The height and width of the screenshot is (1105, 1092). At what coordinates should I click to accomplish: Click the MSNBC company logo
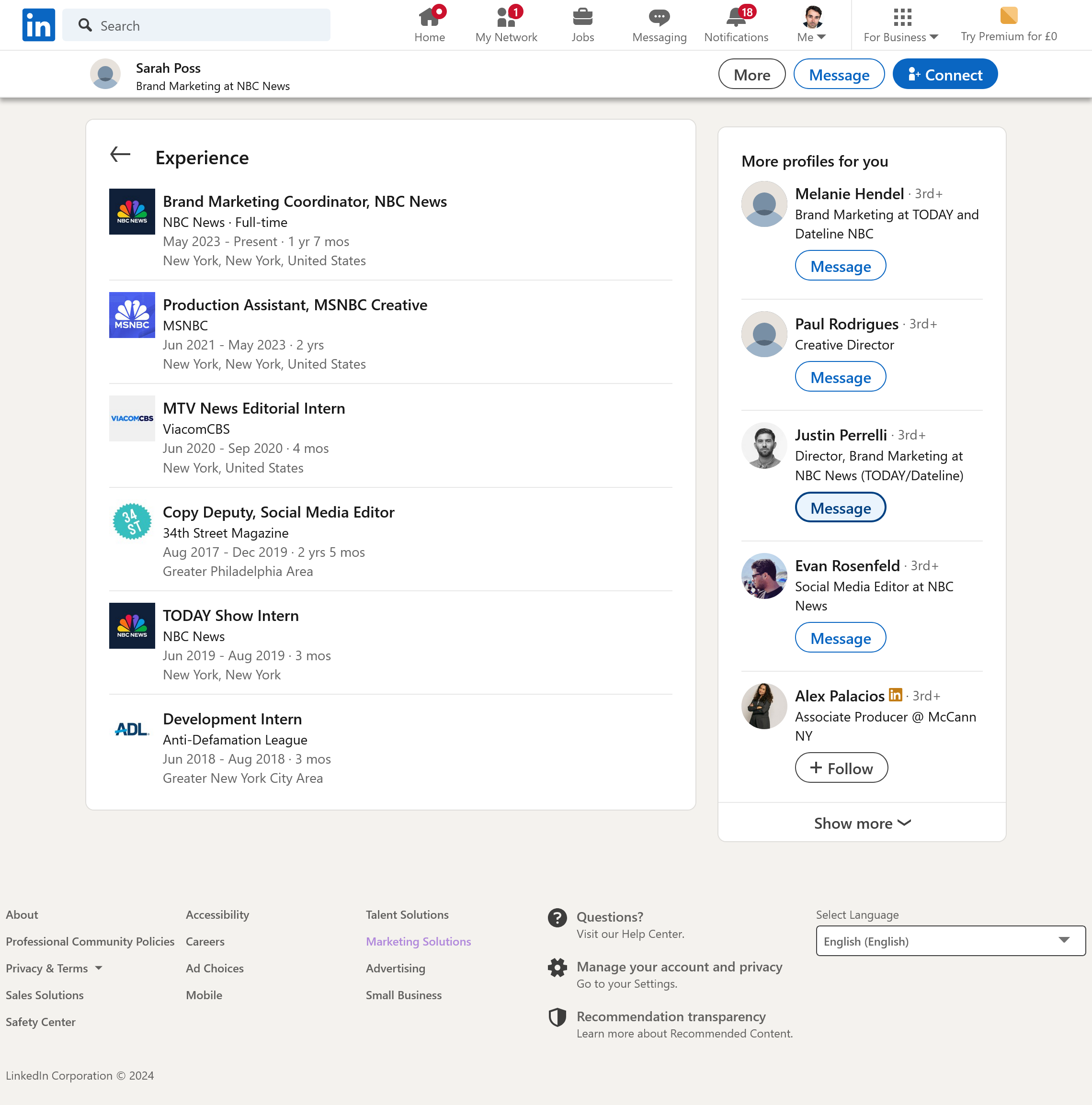132,315
